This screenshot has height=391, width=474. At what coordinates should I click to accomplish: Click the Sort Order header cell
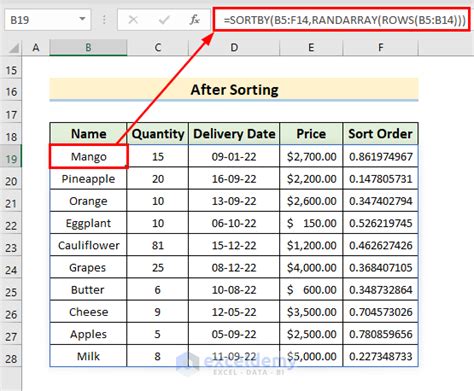point(380,134)
